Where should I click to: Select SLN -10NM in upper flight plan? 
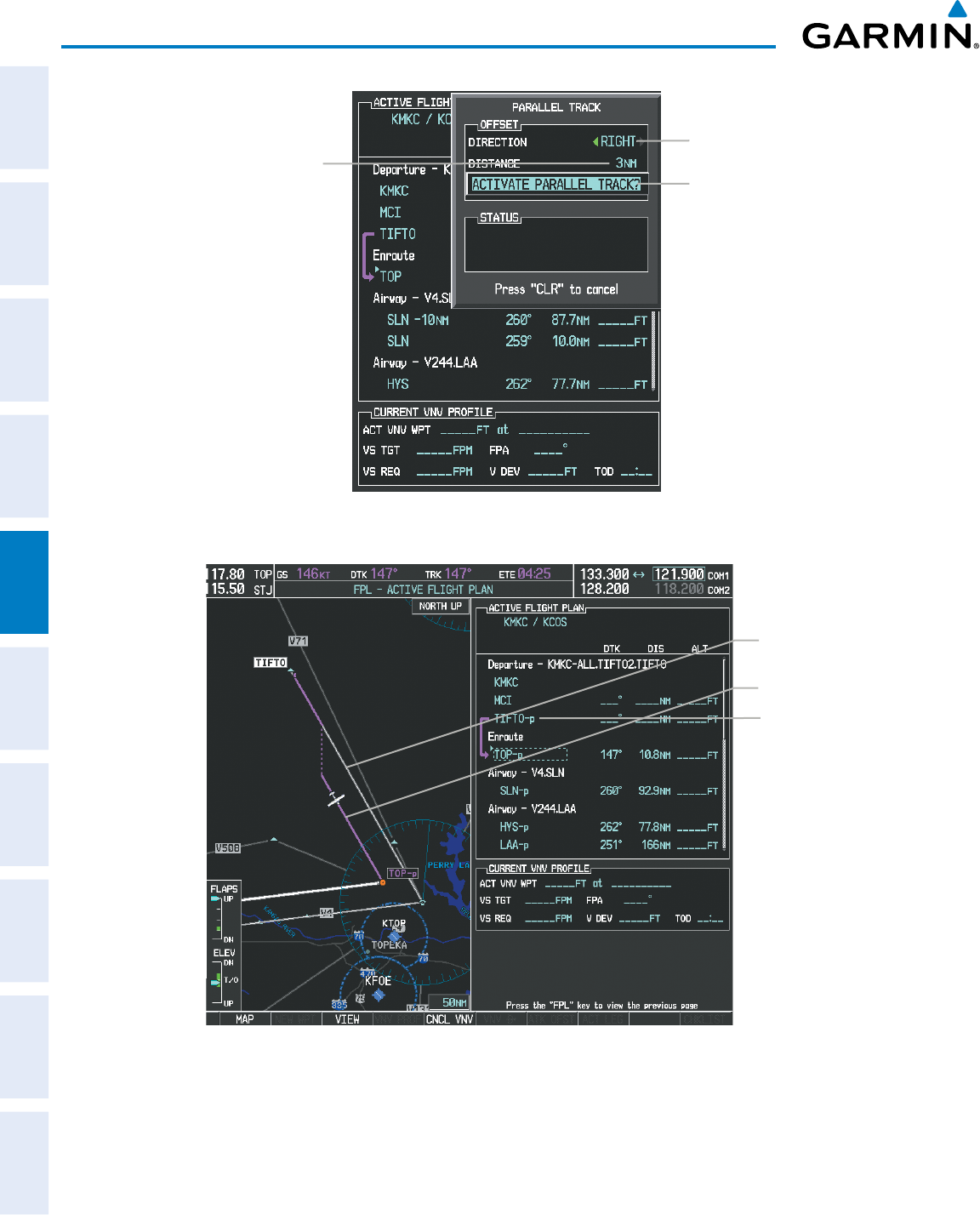pyautogui.click(x=418, y=320)
